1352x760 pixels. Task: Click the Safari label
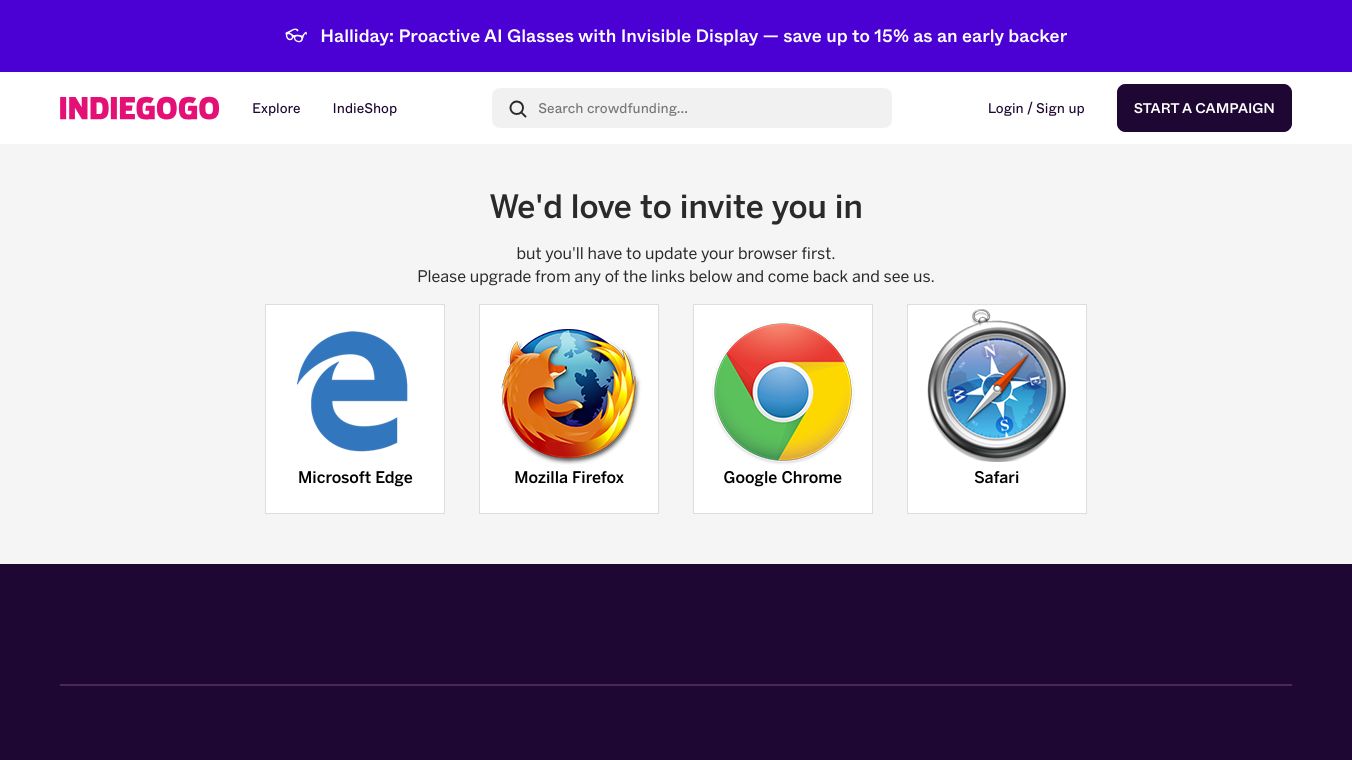[x=997, y=478]
